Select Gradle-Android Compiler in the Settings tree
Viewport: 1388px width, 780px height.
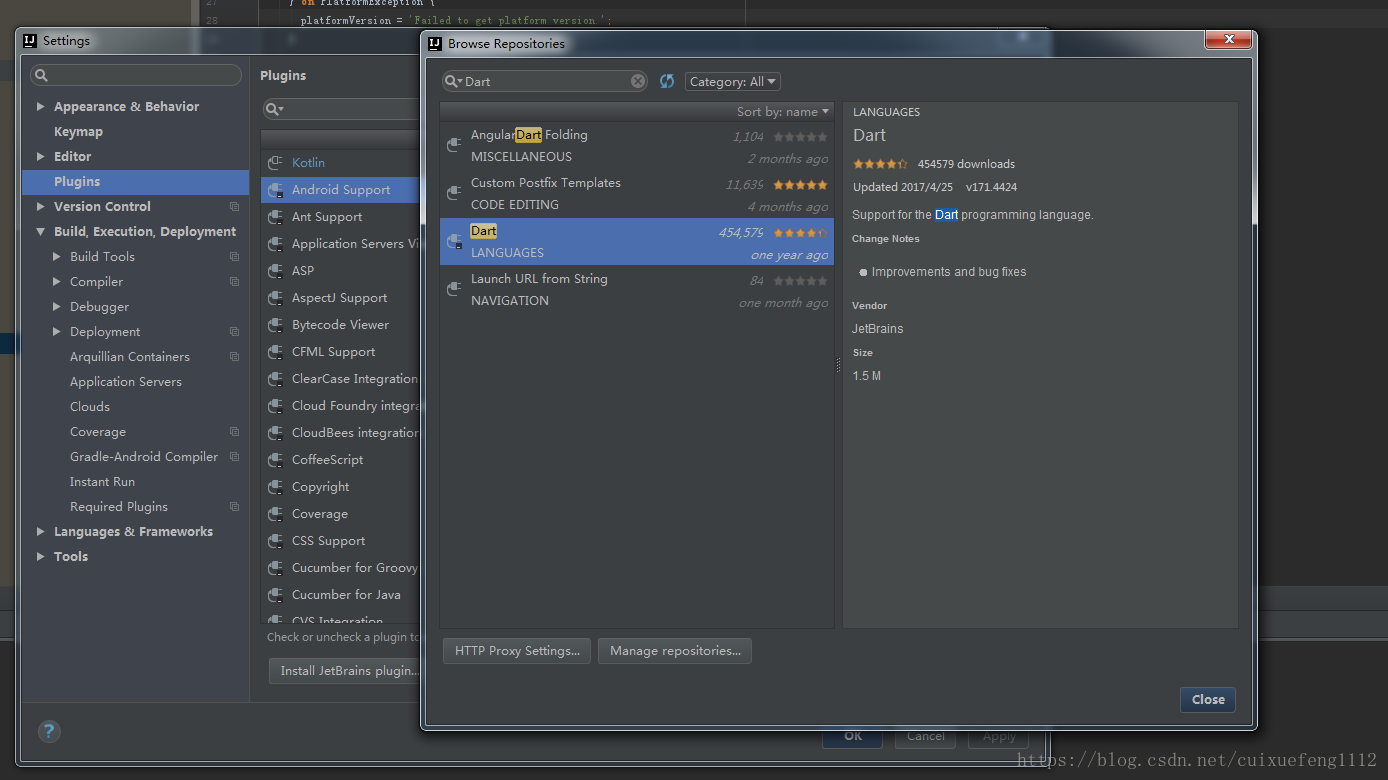tap(144, 457)
